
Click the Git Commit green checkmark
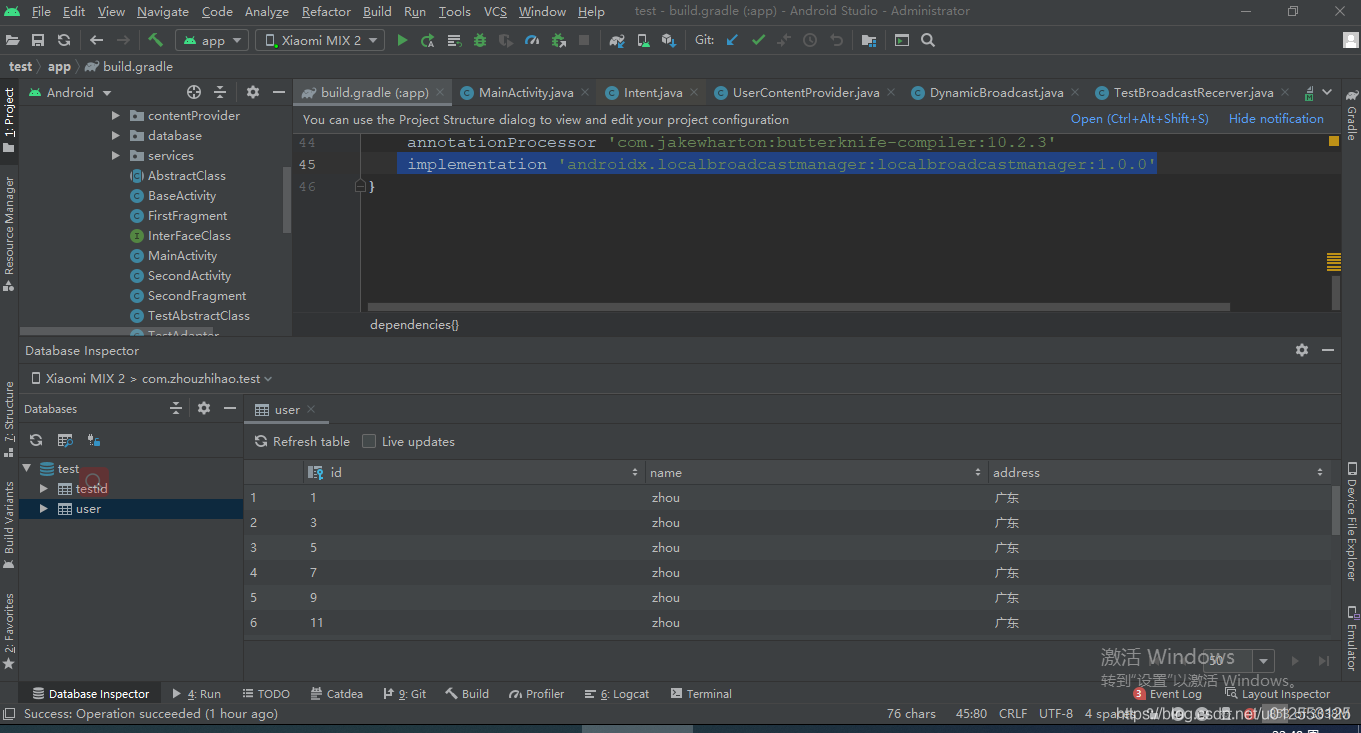click(x=758, y=40)
